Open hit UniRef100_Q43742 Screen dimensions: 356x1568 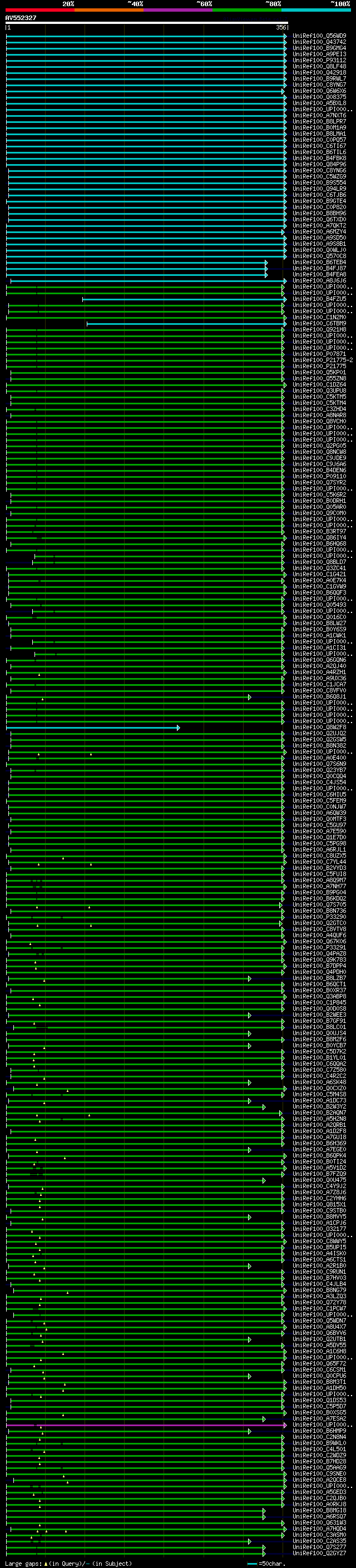click(x=319, y=42)
